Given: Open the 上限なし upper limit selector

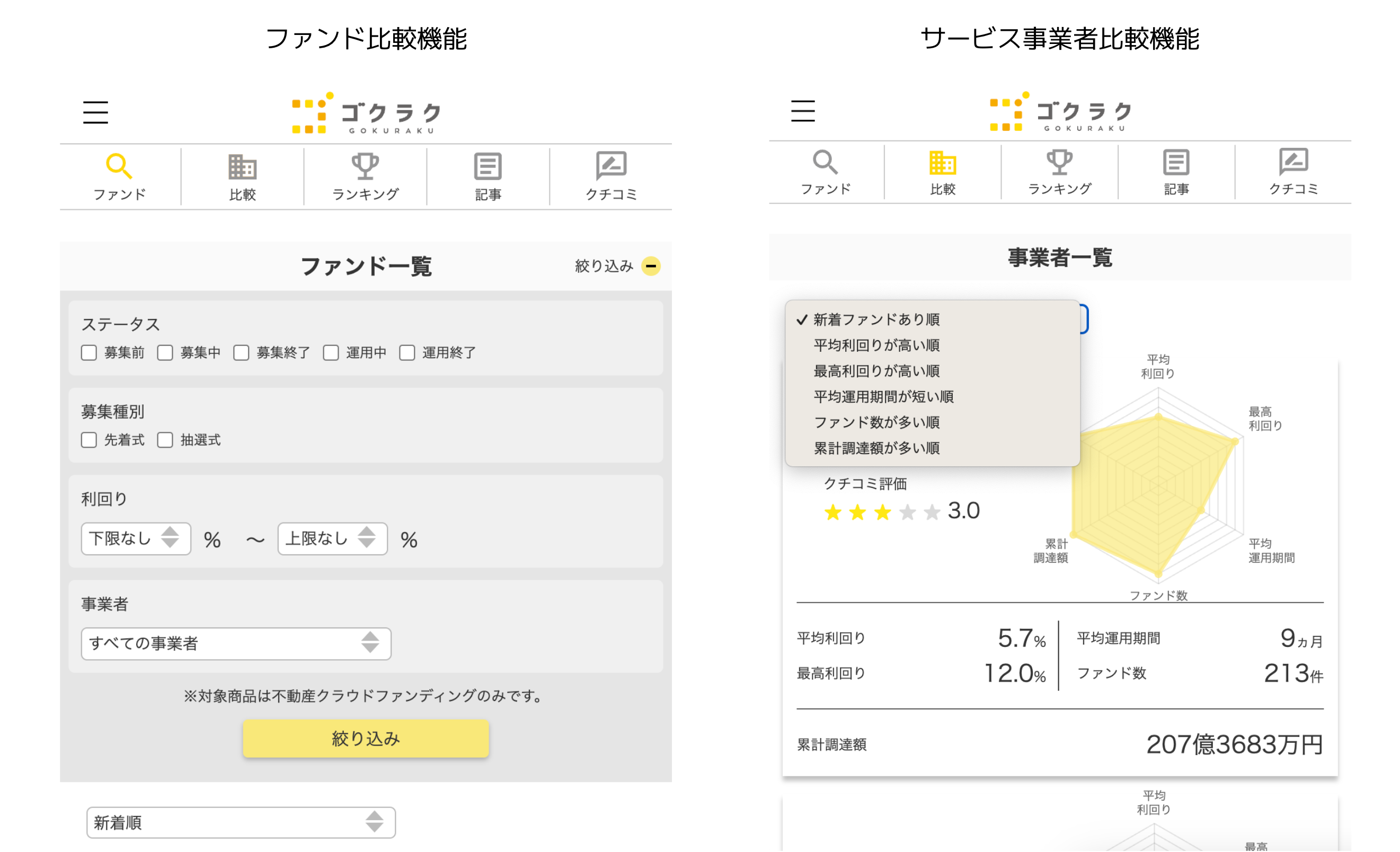Looking at the screenshot, I should (x=332, y=538).
